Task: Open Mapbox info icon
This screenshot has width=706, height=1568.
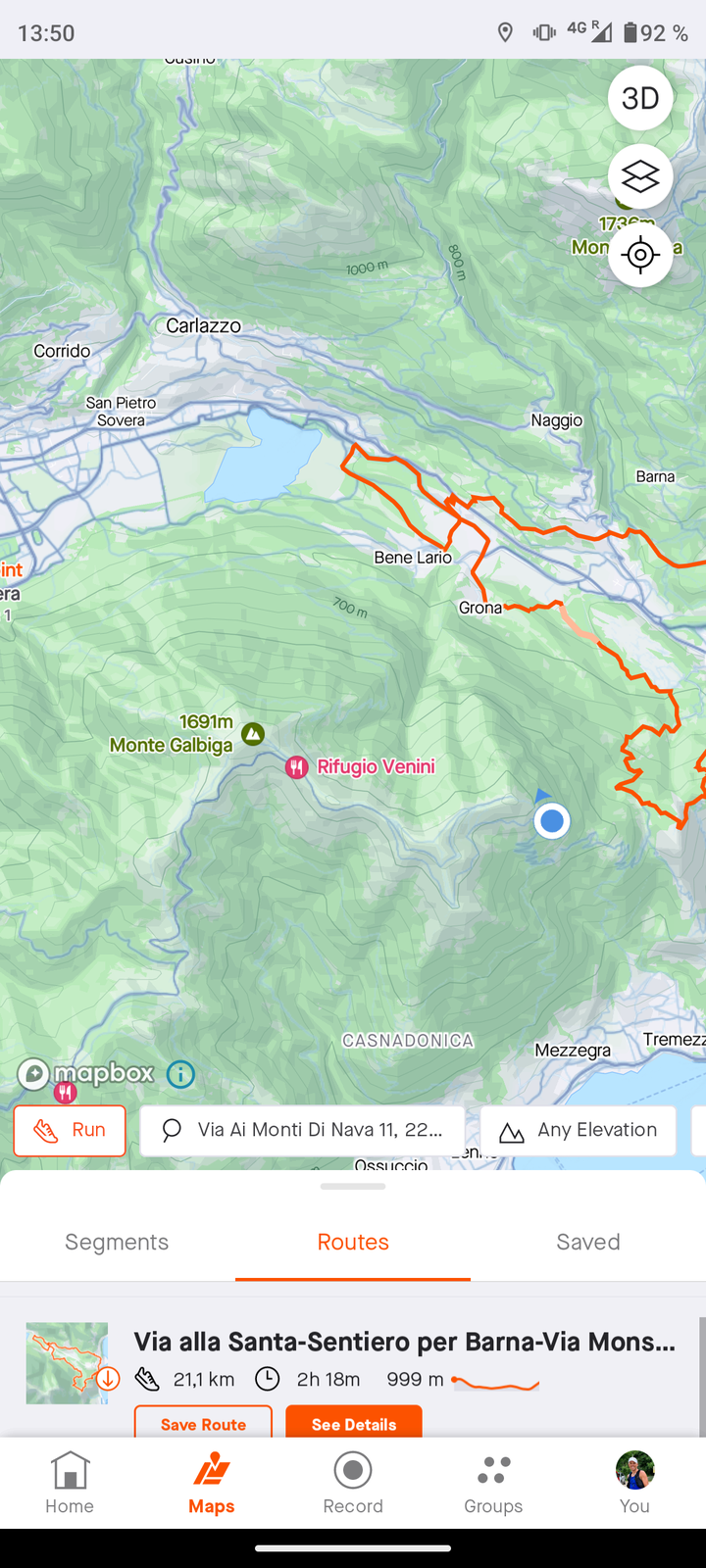Action: pyautogui.click(x=180, y=1074)
